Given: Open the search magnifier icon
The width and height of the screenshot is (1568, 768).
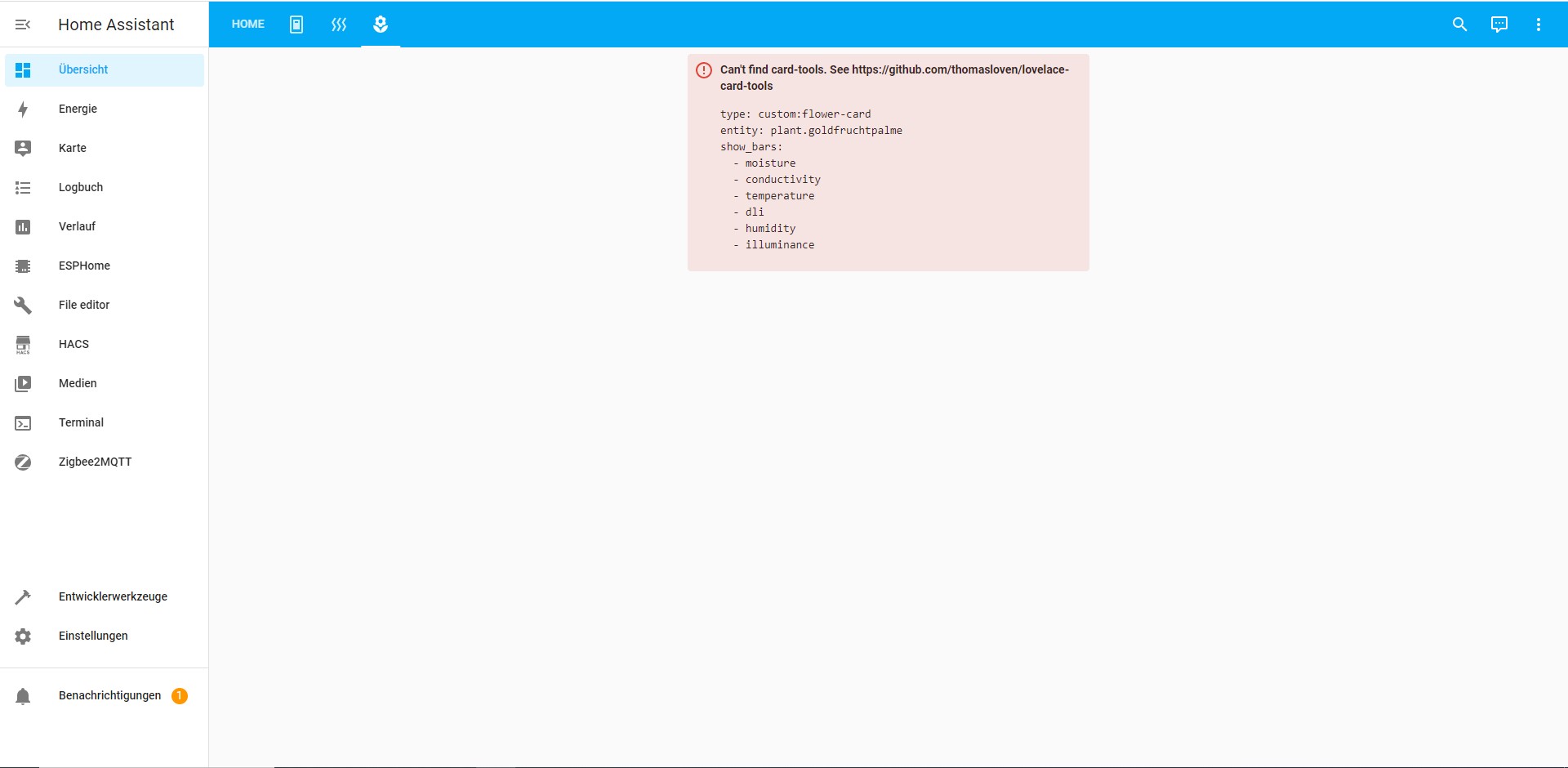Looking at the screenshot, I should click(x=1460, y=25).
